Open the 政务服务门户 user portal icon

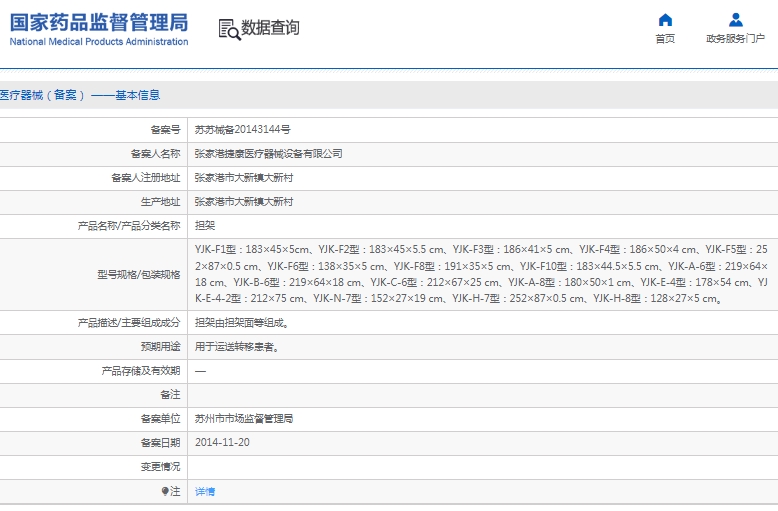pyautogui.click(x=736, y=20)
